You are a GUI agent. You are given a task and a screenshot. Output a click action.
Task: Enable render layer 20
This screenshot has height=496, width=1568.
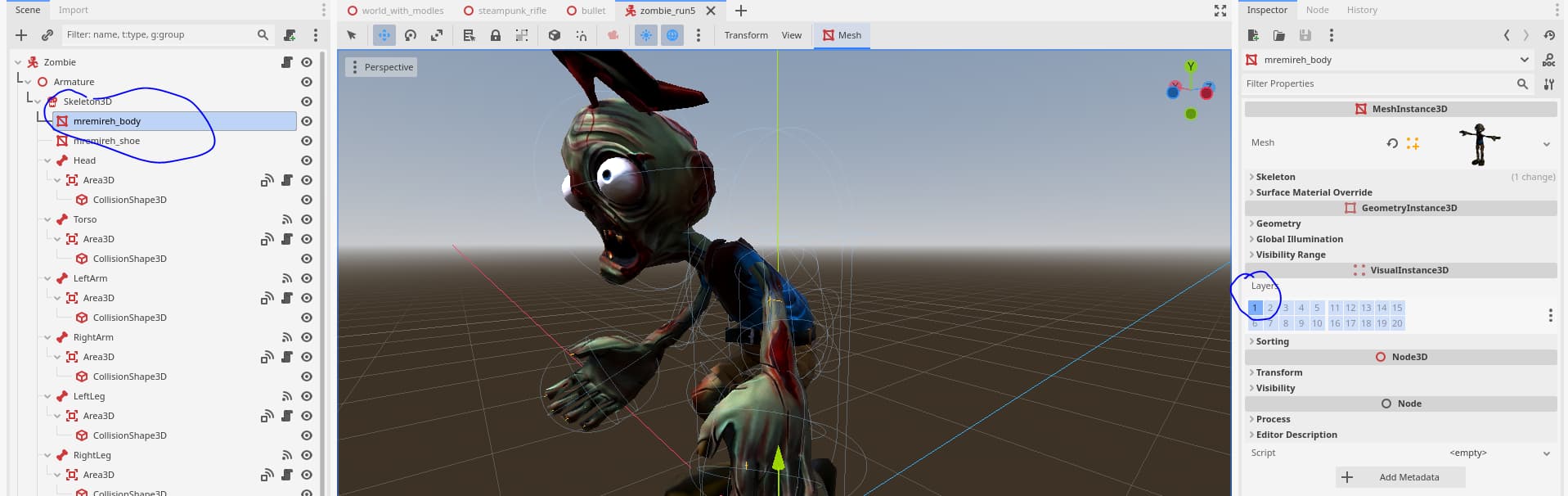click(1397, 323)
